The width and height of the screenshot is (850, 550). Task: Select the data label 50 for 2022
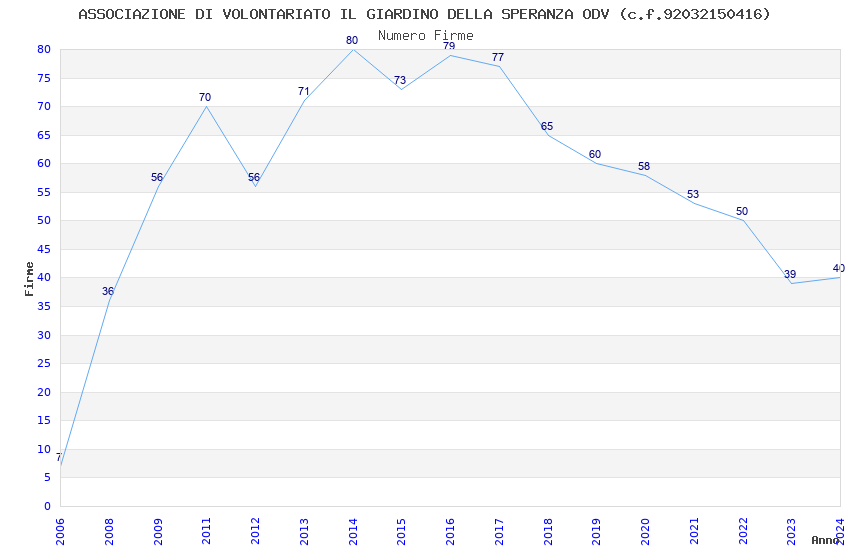[x=742, y=211]
